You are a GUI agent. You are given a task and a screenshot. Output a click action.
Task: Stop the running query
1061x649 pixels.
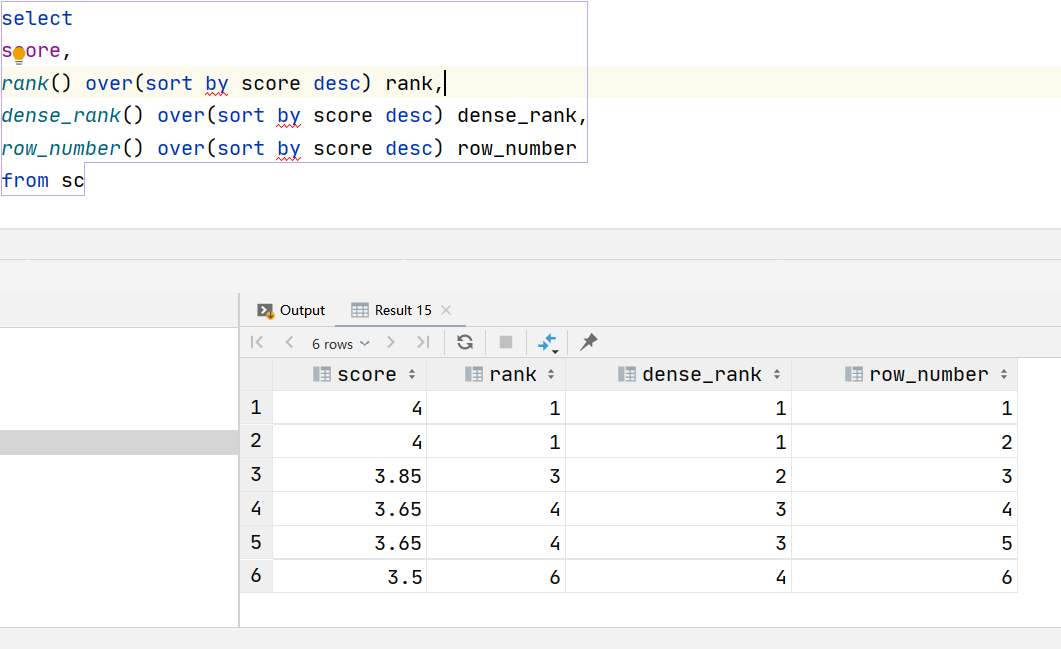pos(505,342)
